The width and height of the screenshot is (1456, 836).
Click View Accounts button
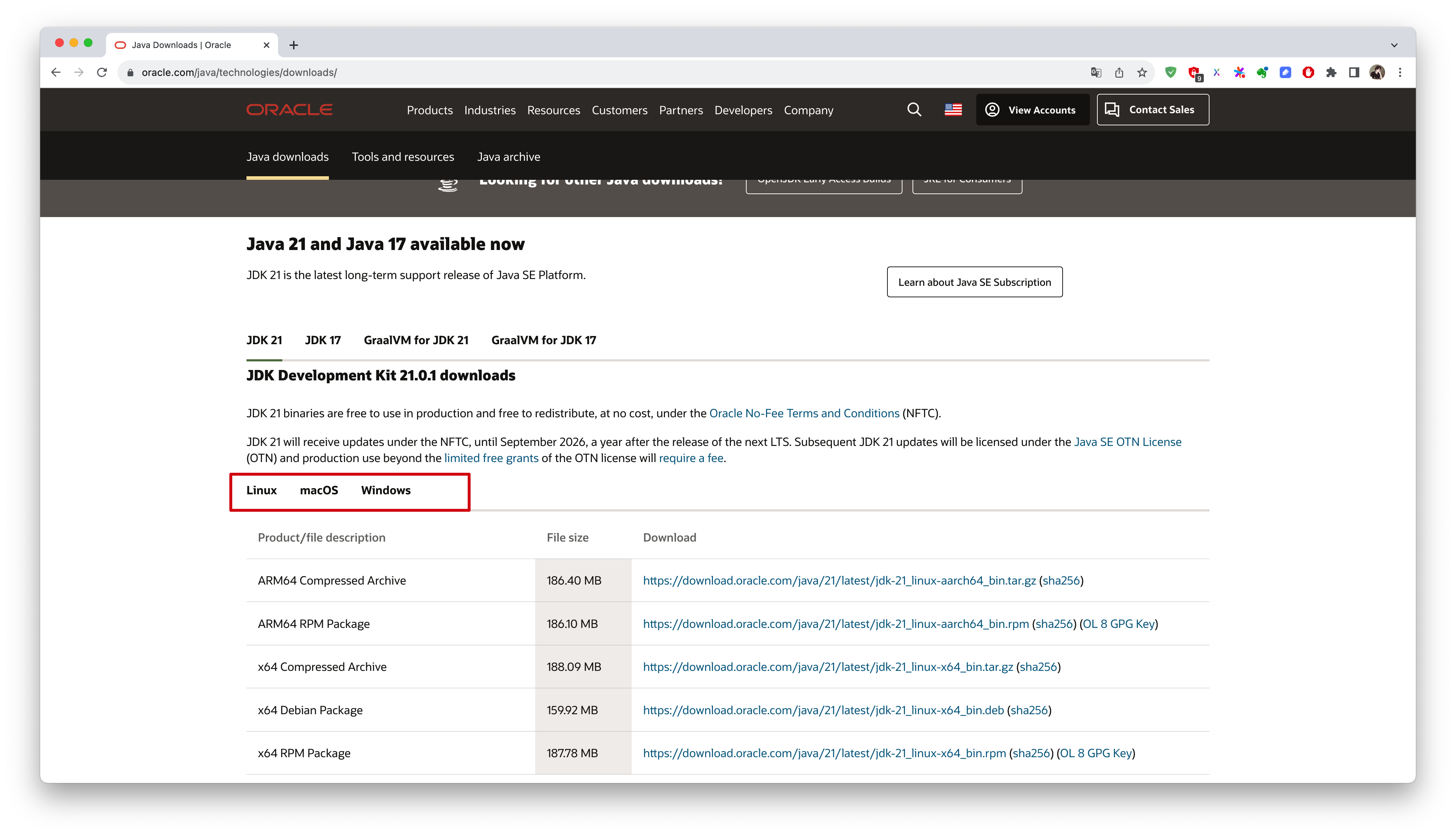(1032, 110)
